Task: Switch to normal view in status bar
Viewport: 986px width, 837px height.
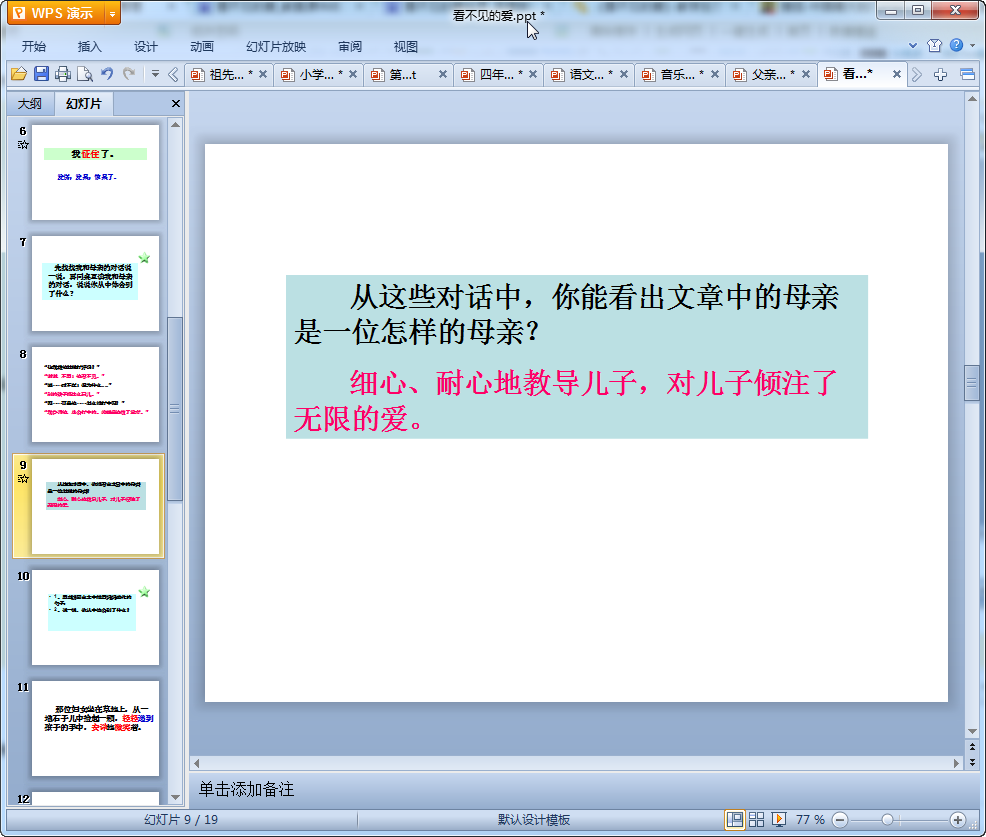Action: pyautogui.click(x=735, y=819)
